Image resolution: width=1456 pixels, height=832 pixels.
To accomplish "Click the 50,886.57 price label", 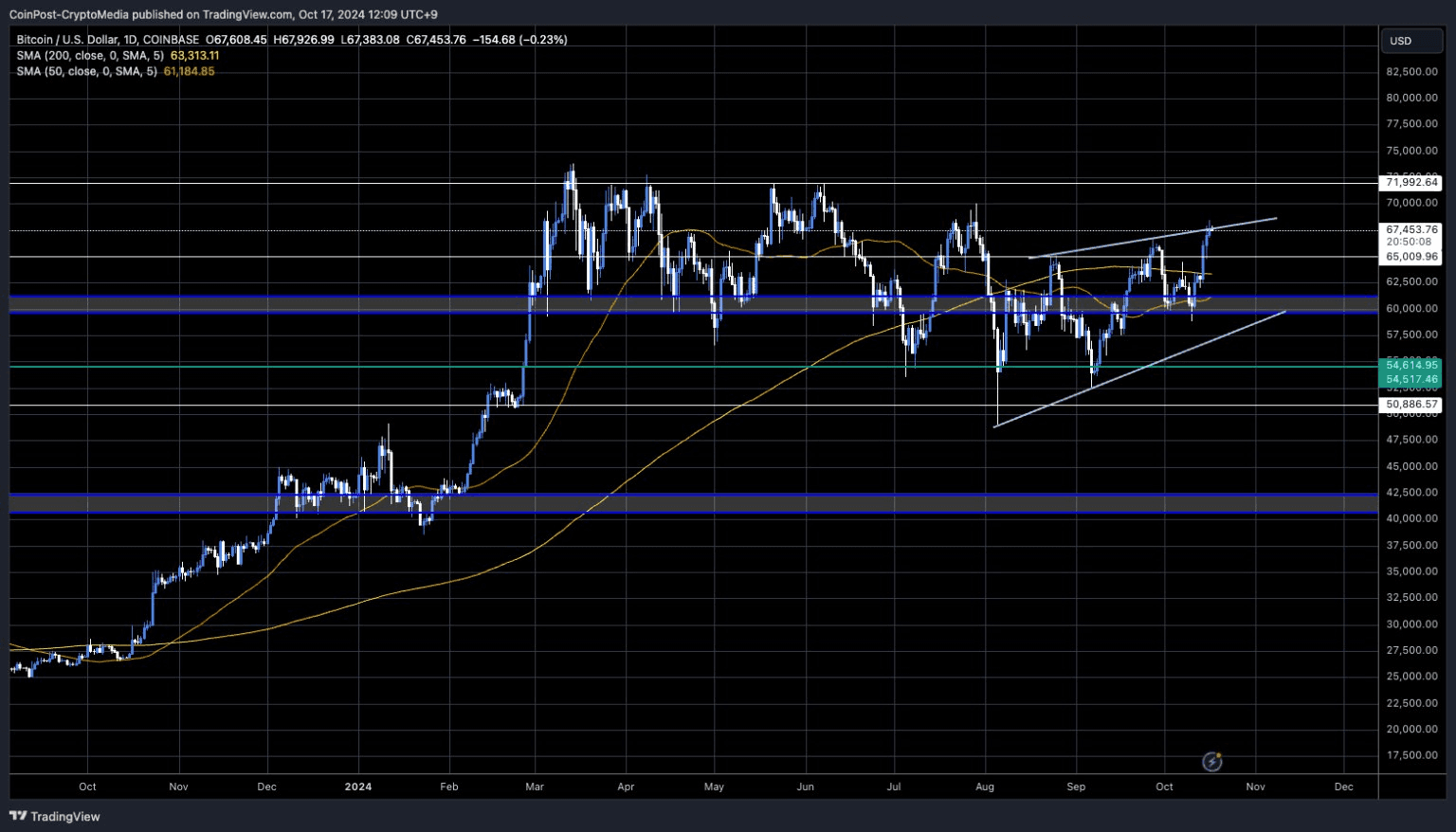I will (1411, 405).
